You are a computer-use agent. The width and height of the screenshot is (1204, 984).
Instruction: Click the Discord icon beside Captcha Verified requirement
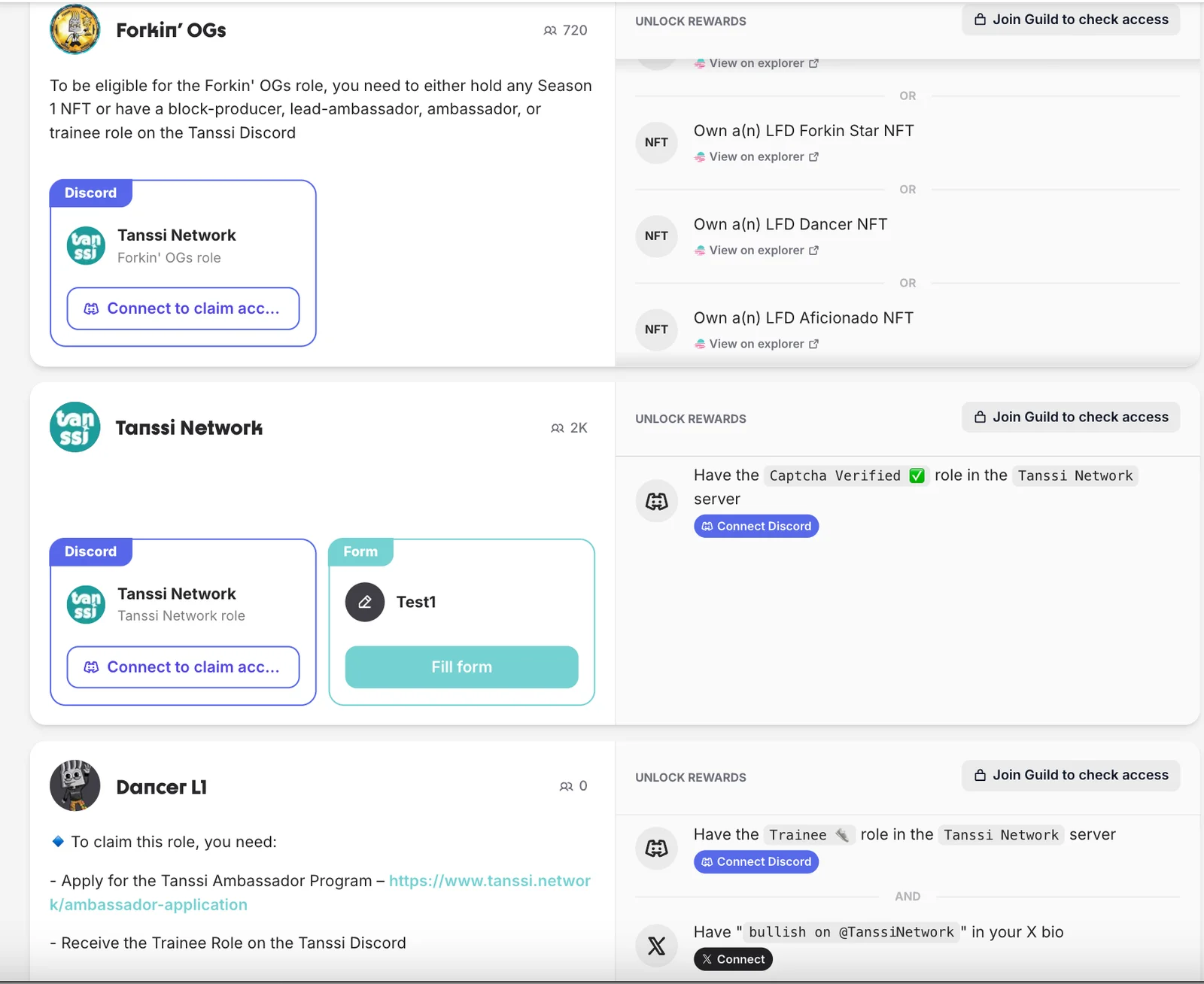pos(656,501)
